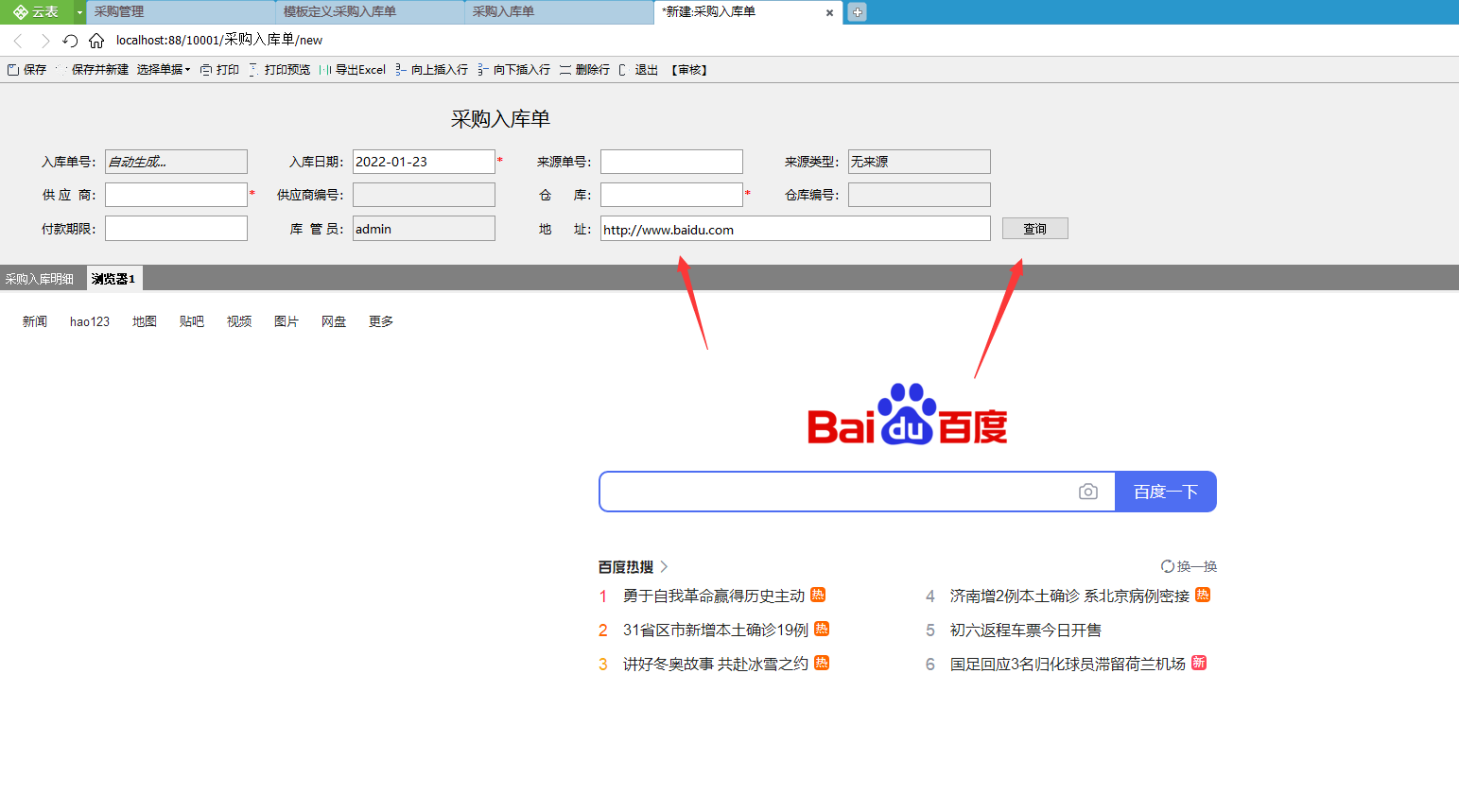This screenshot has width=1459, height=812.
Task: Click 向上插入行 in the toolbar
Action: coord(431,70)
